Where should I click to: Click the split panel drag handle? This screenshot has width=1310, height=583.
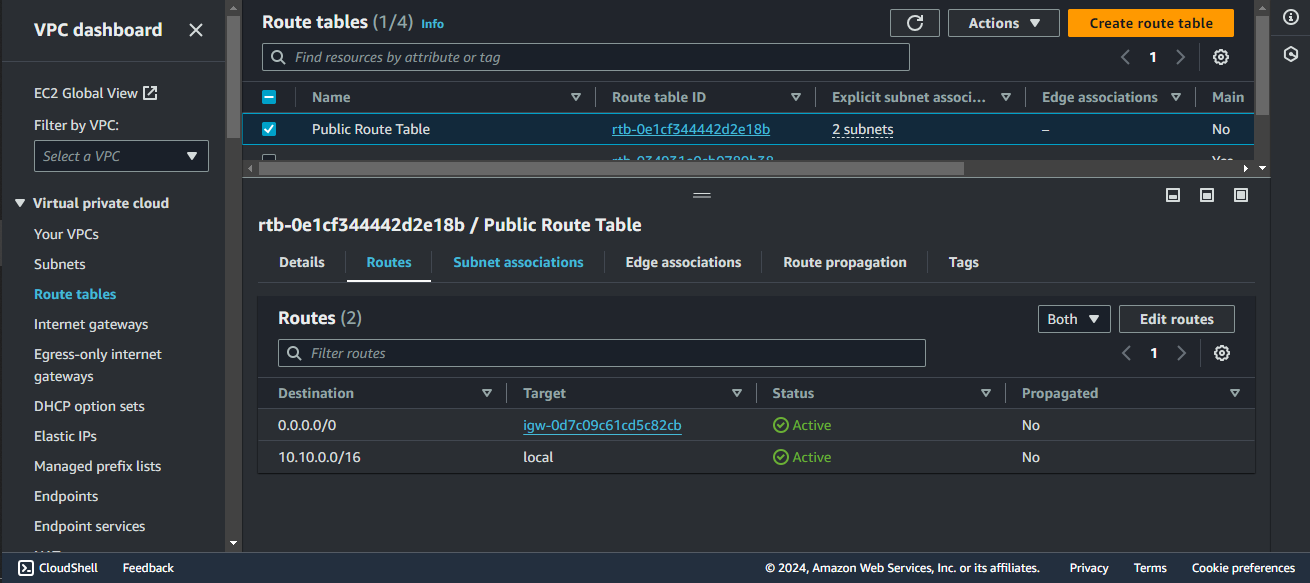click(x=702, y=195)
